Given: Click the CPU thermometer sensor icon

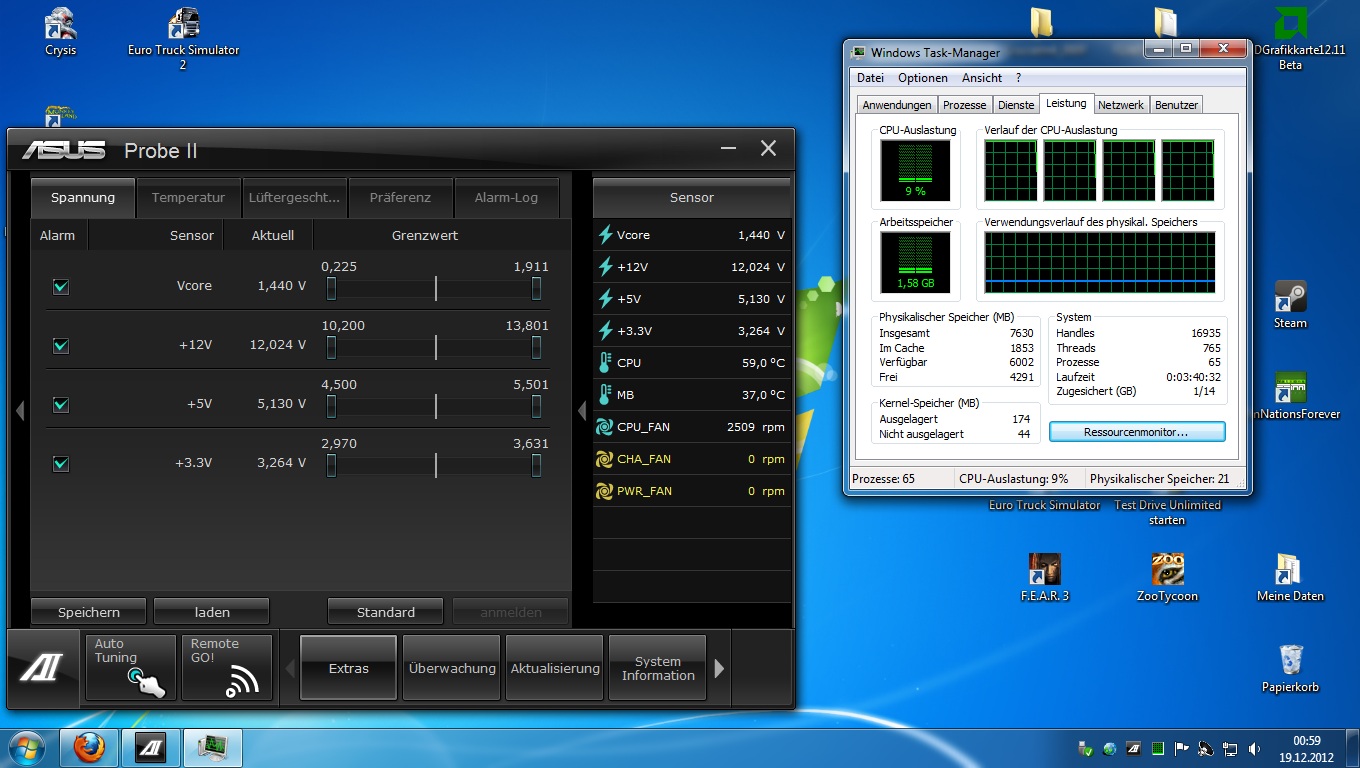Looking at the screenshot, I should pos(605,363).
